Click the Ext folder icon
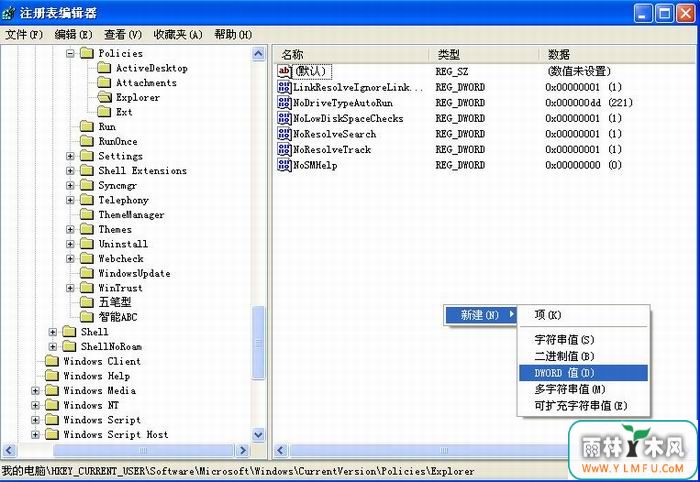The height and width of the screenshot is (482, 700). 104,112
